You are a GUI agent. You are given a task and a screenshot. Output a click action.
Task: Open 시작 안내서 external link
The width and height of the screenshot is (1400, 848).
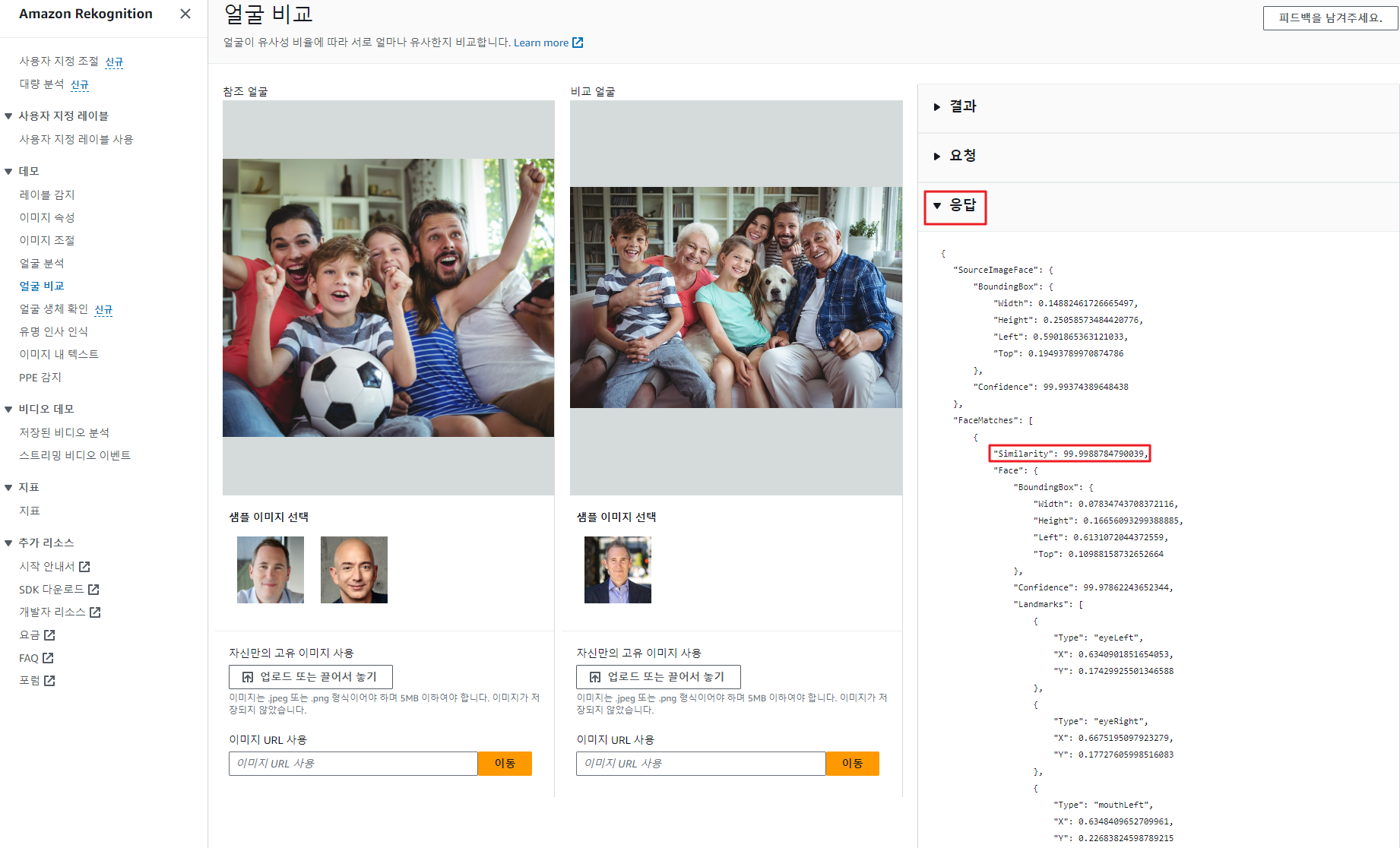(55, 566)
